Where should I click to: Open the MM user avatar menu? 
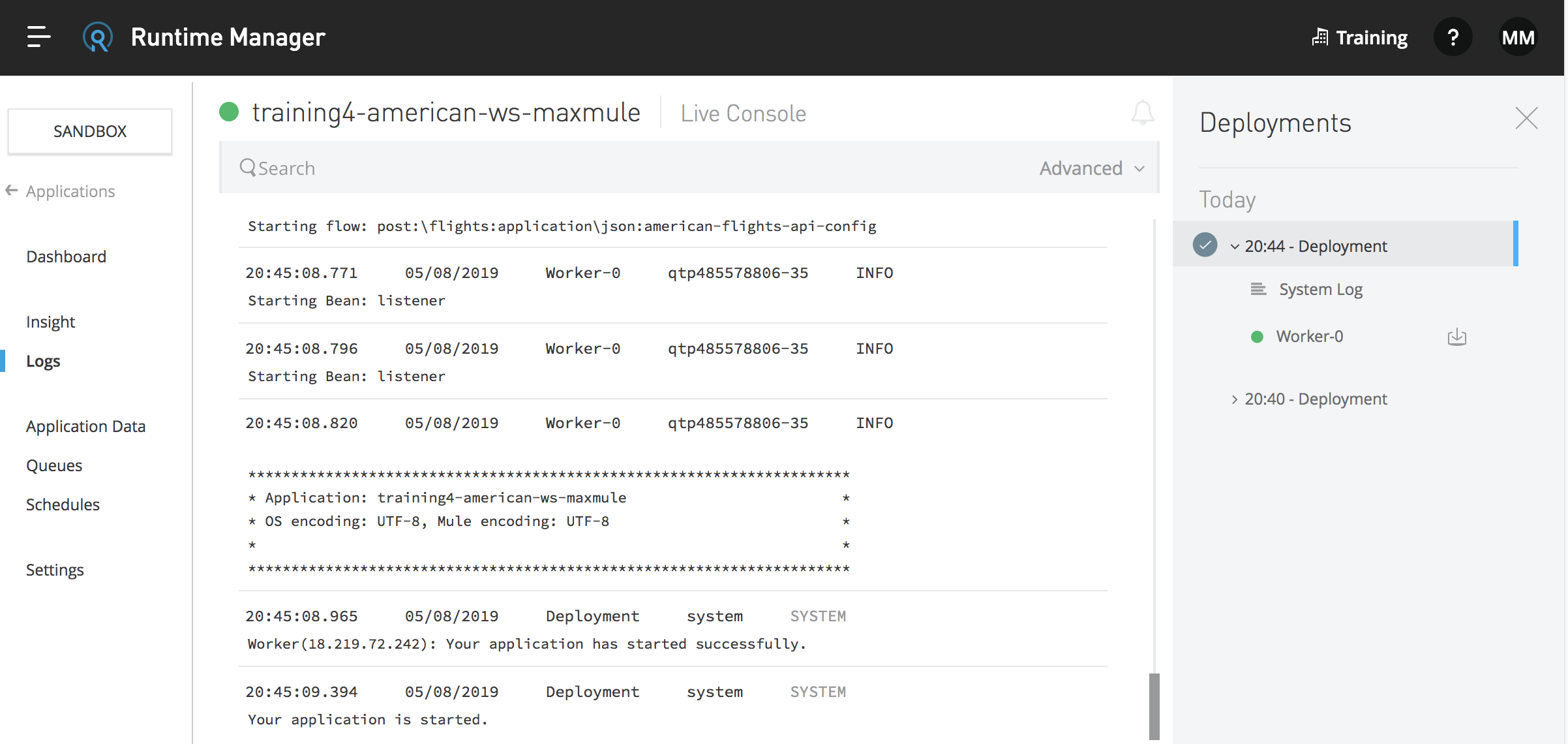(x=1518, y=37)
